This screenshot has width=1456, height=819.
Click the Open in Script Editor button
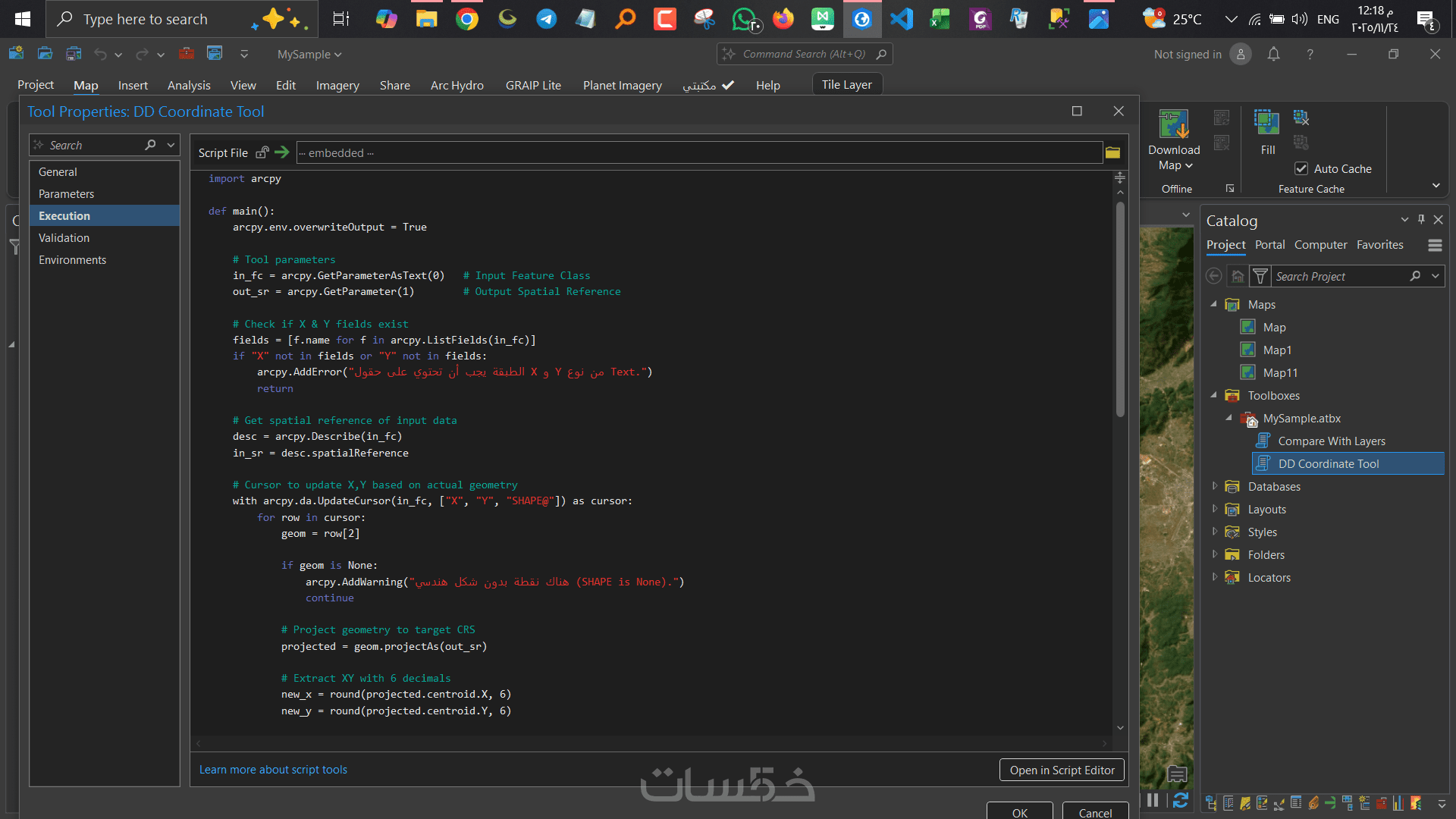(1061, 770)
